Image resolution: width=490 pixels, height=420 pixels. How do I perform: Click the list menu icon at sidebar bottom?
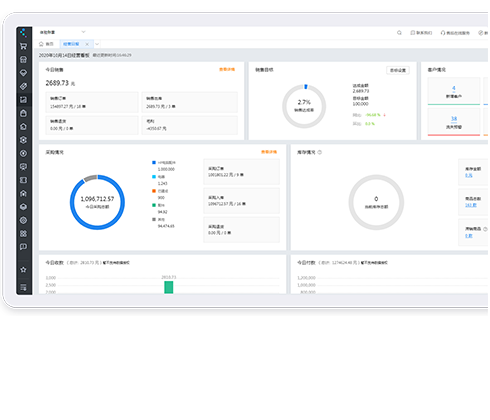click(23, 287)
